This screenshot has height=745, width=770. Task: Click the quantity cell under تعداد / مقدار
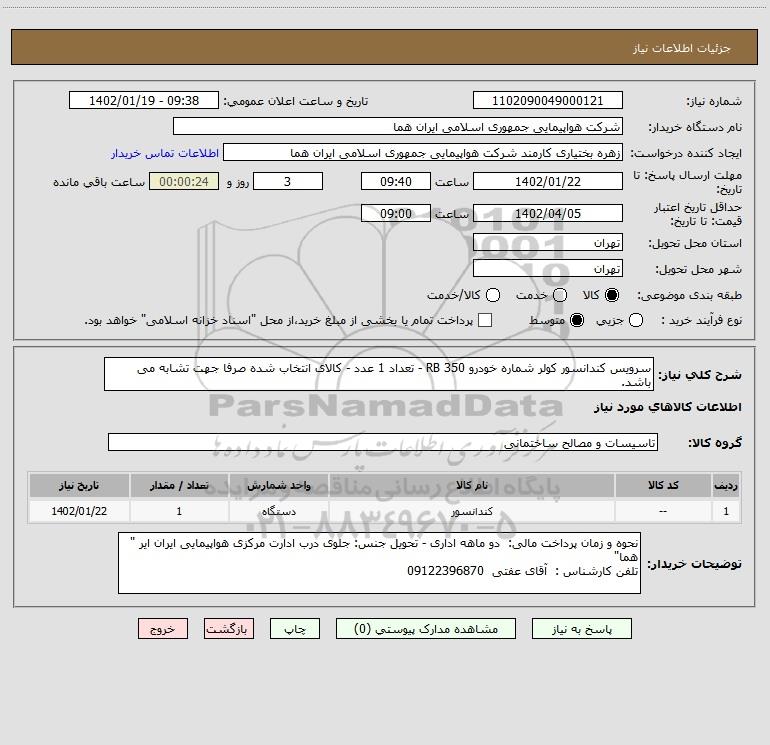tap(179, 511)
